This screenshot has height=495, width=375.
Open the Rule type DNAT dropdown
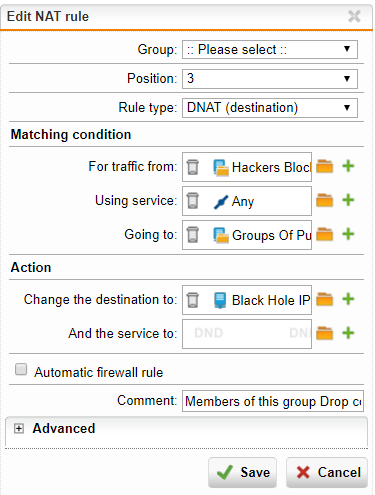[x=270, y=108]
